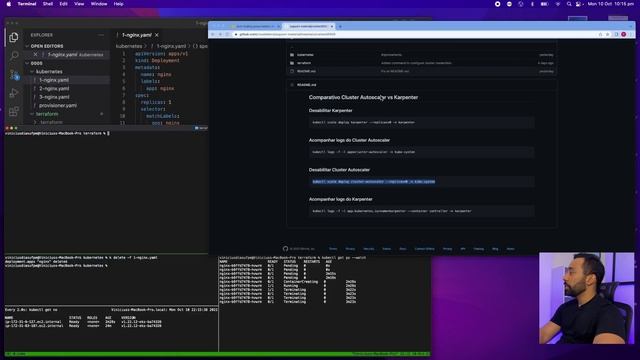Image resolution: width=640 pixels, height=360 pixels.
Task: Open the Search view in VS Code
Action: [x=14, y=56]
